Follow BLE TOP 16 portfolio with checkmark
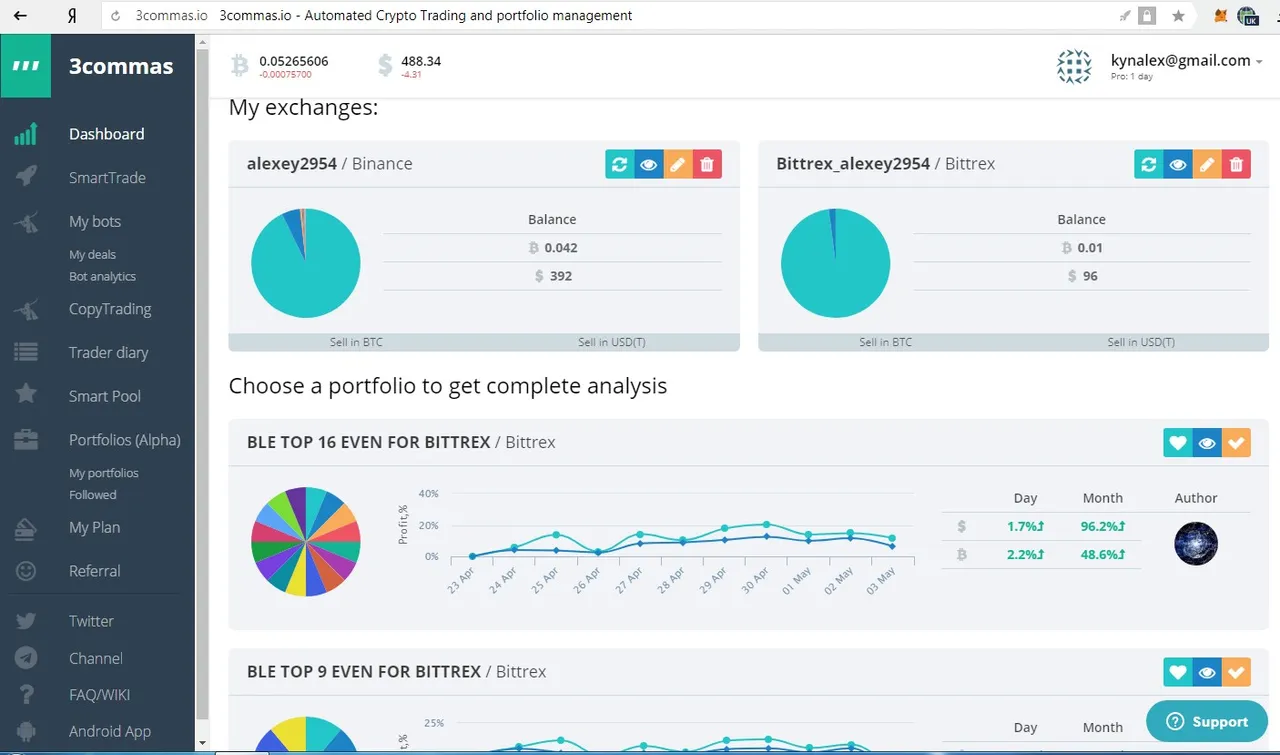The height and width of the screenshot is (755, 1280). pos(1236,443)
